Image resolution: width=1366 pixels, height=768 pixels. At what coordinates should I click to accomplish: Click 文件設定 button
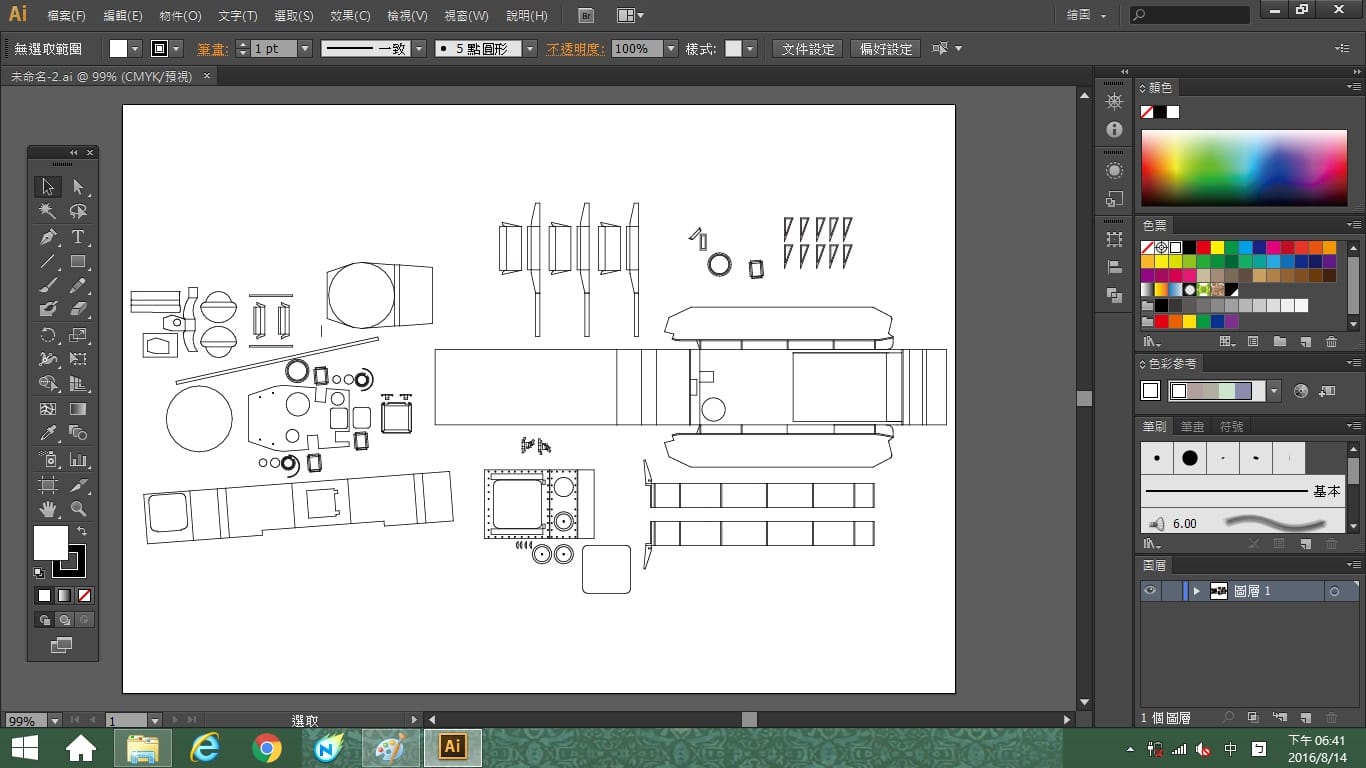click(808, 49)
